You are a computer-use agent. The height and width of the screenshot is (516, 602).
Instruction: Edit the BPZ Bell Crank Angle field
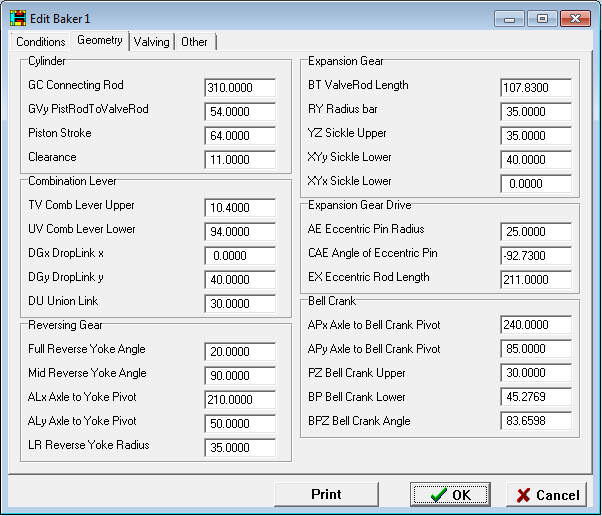click(535, 420)
